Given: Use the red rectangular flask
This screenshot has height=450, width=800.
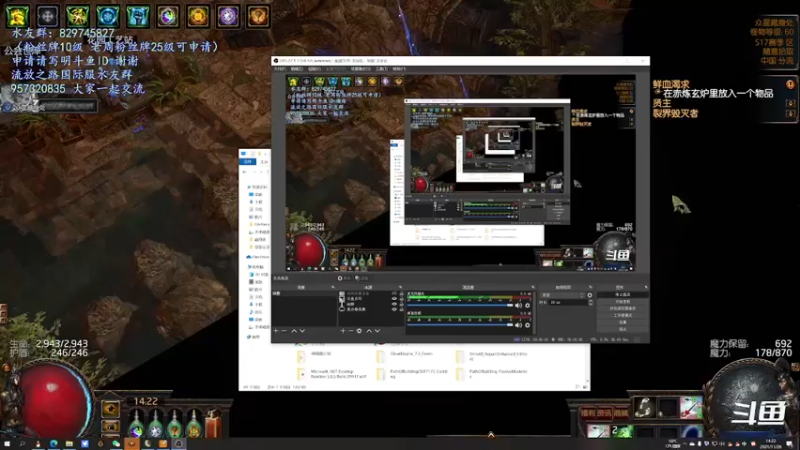Looking at the screenshot, I should [213, 423].
